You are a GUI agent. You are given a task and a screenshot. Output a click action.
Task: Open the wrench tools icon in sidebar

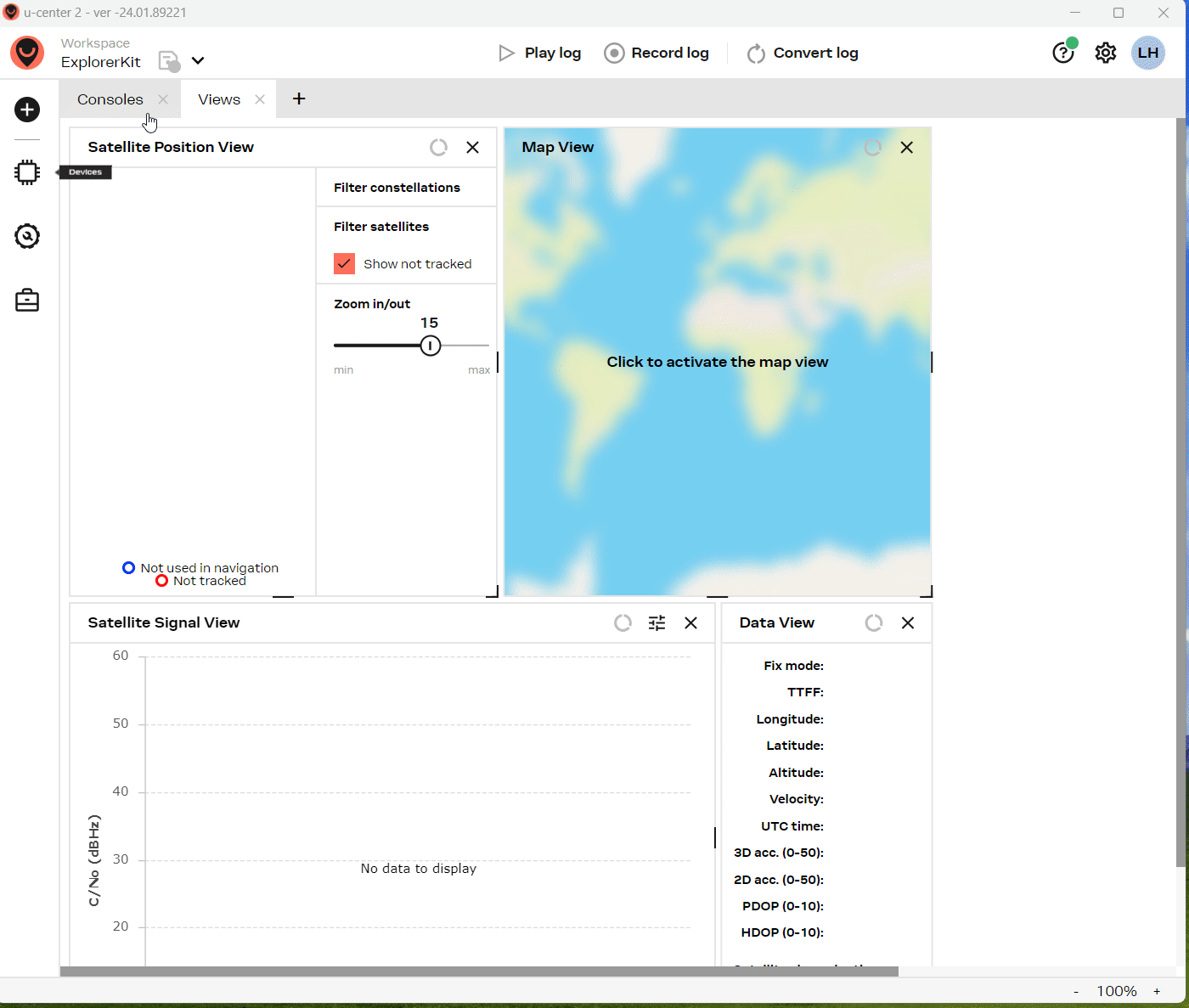pos(27,236)
